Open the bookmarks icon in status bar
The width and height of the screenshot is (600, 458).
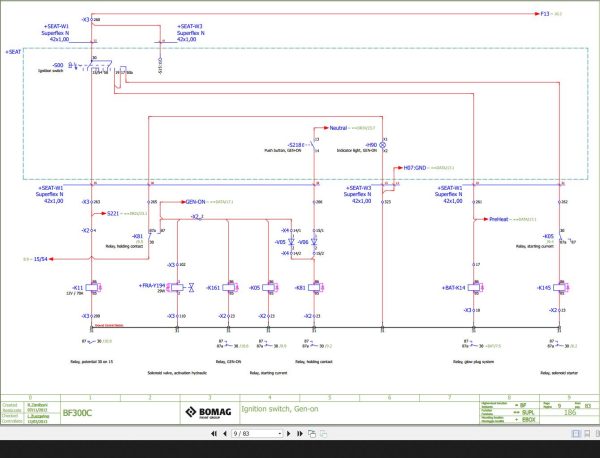[587, 434]
